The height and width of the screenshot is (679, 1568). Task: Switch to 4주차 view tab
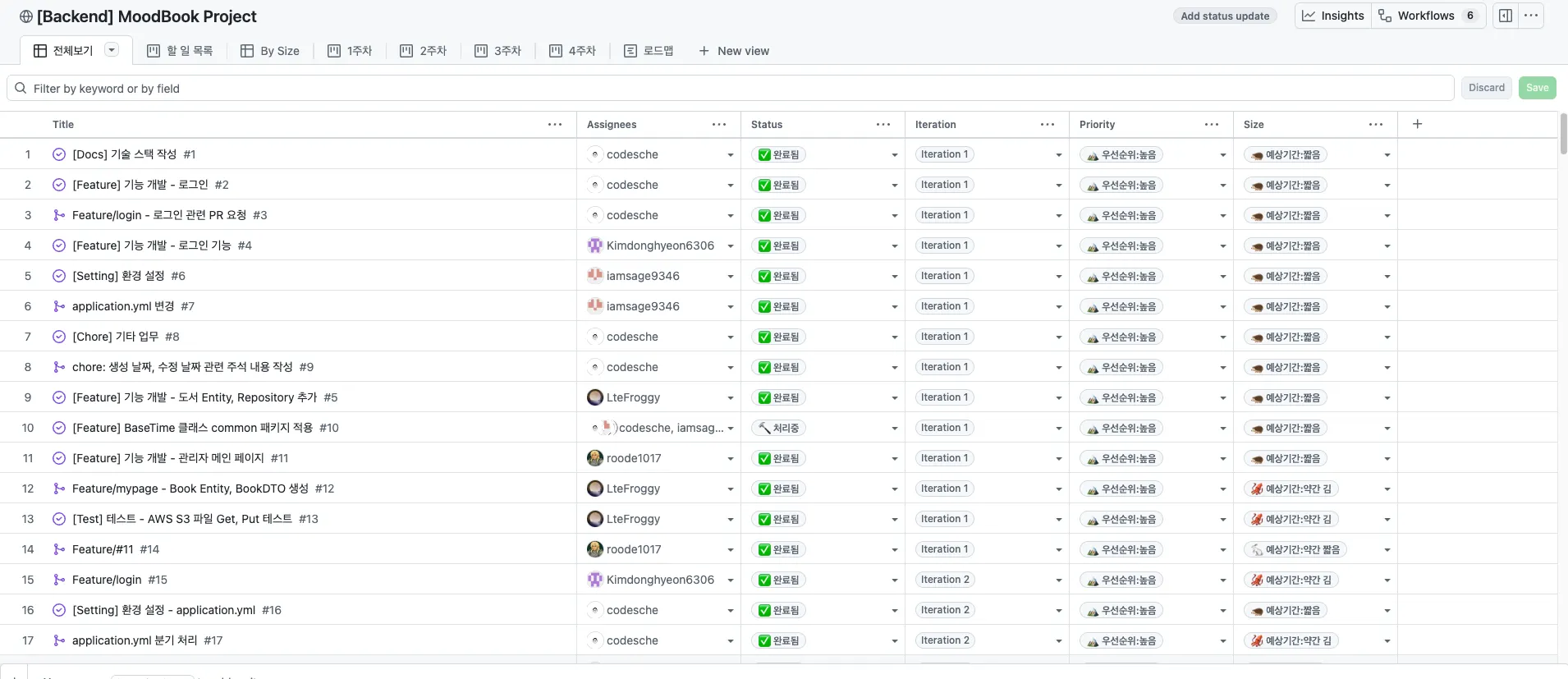[572, 51]
